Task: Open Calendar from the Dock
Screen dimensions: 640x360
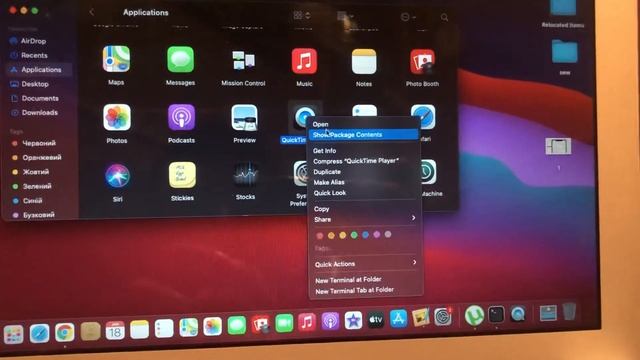Action: pyautogui.click(x=115, y=330)
